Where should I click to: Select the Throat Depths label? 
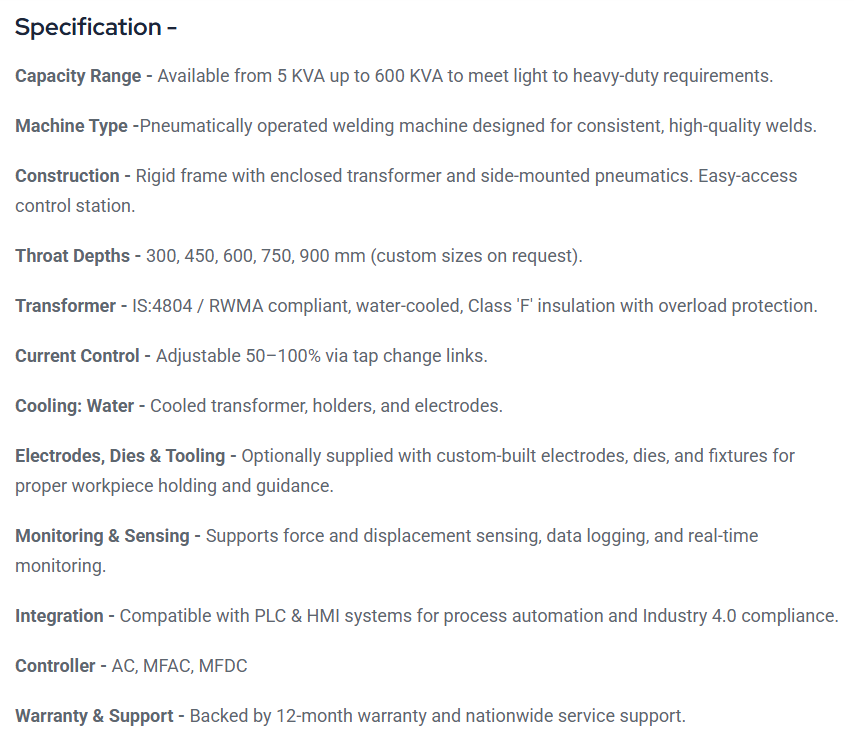pos(72,256)
